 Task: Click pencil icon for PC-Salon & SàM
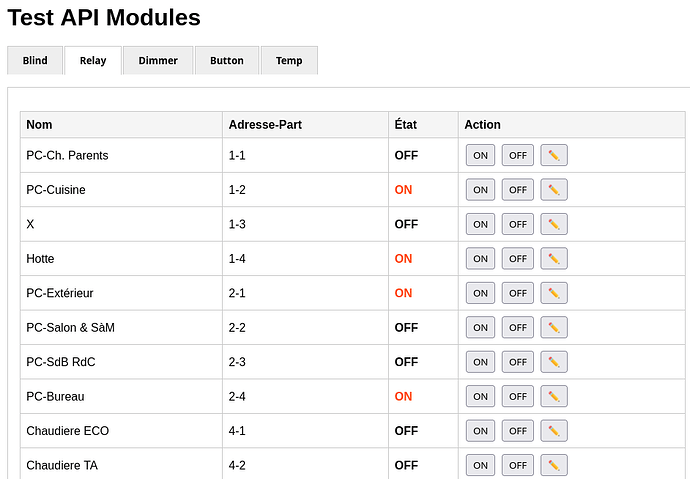554,327
